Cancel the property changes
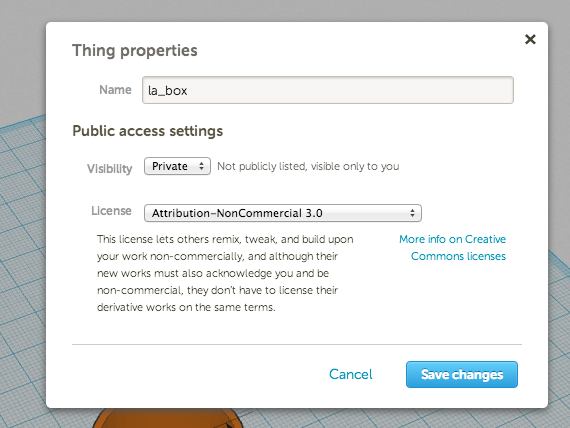 point(350,374)
